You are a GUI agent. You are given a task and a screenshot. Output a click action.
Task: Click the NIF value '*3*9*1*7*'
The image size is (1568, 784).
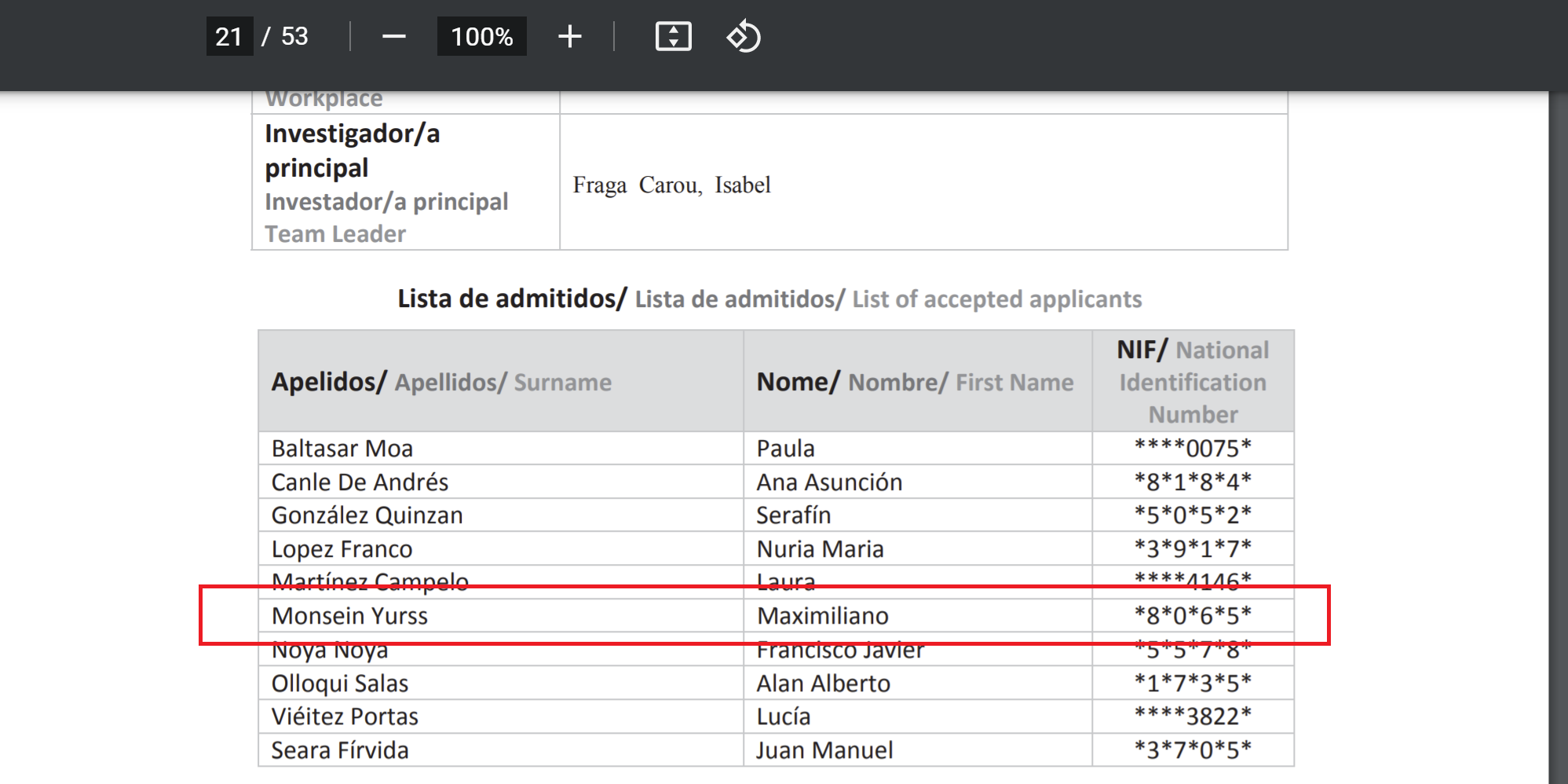point(1193,548)
